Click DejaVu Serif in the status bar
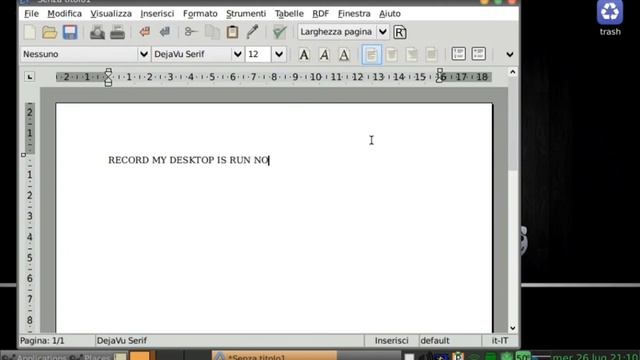Viewport: 640px width, 360px height. pos(122,340)
